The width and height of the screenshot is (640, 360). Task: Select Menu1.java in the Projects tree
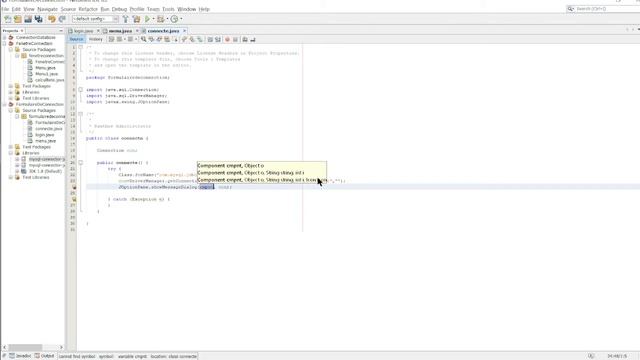[x=46, y=74]
